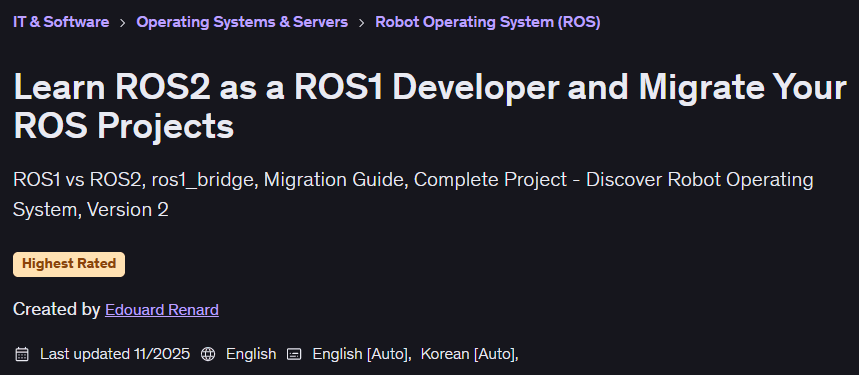Click the course title heading
This screenshot has width=859, height=375.
(x=430, y=106)
